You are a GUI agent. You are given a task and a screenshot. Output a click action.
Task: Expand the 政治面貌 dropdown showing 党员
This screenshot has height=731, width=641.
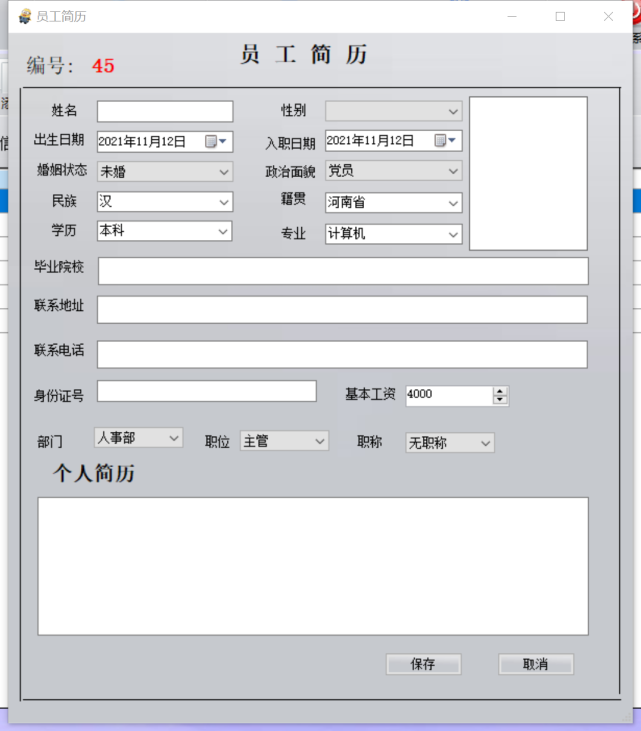pos(393,171)
